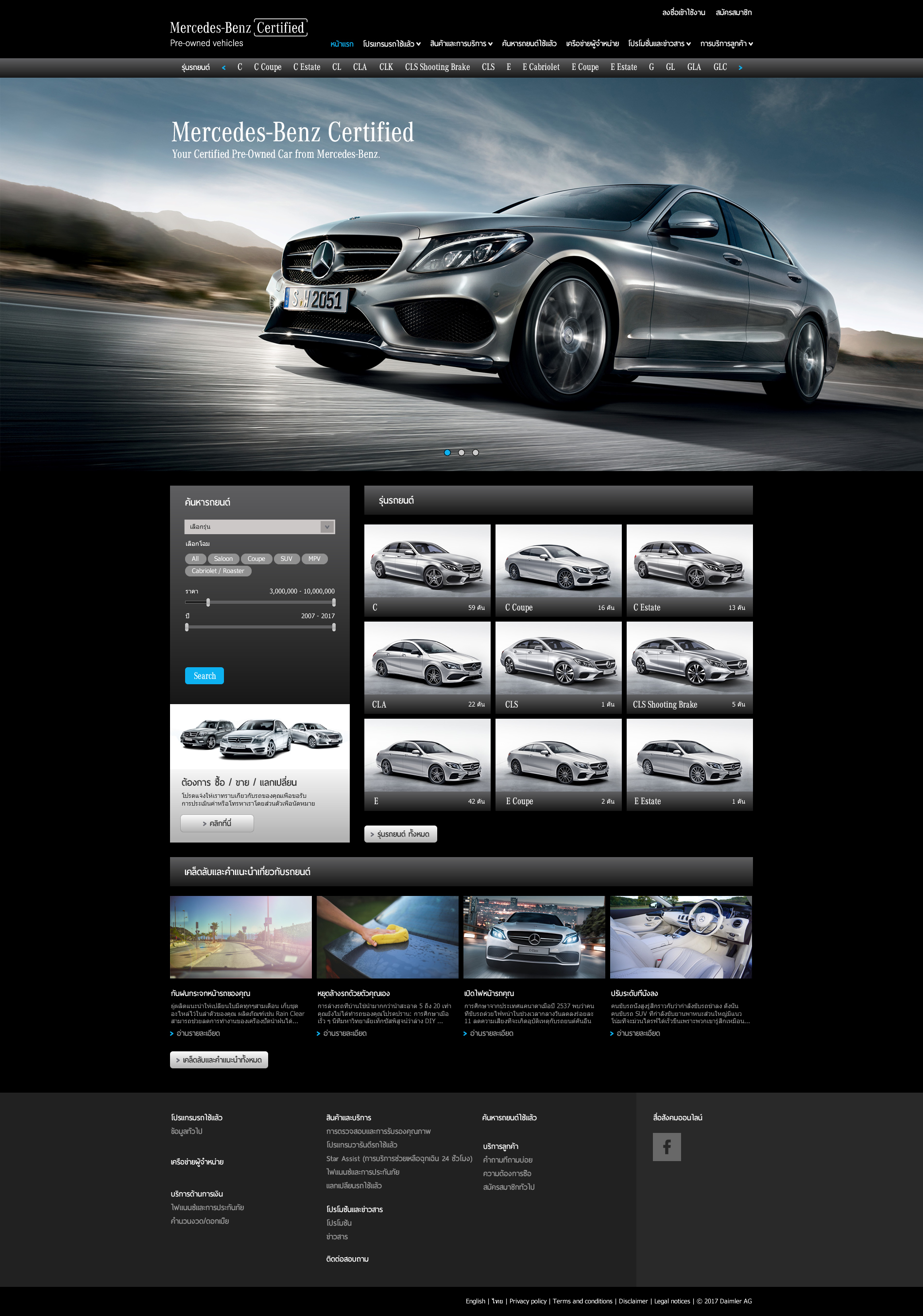Select the first carousel slide dot

coord(447,453)
